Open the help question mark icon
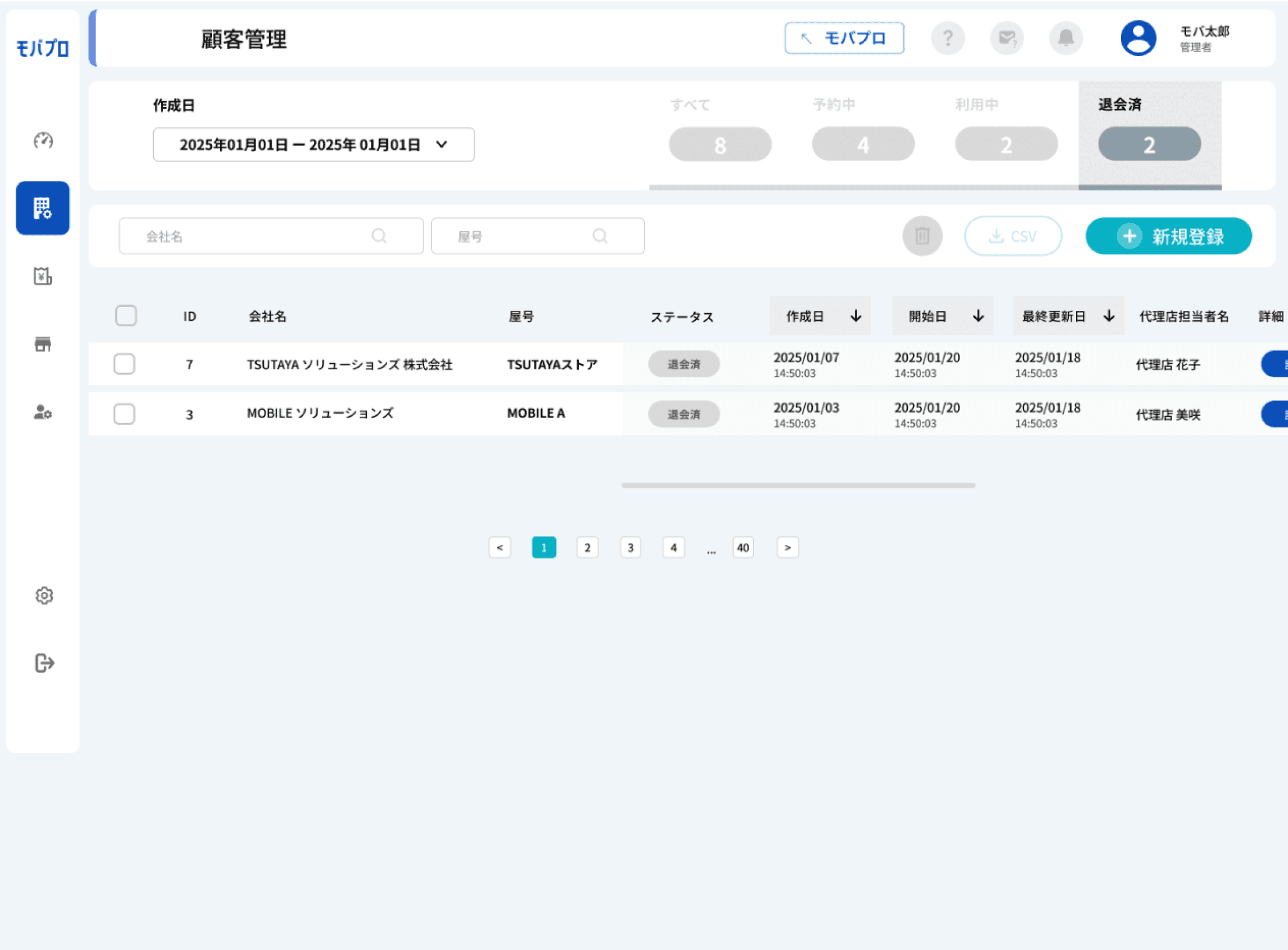1288x950 pixels. click(x=948, y=38)
